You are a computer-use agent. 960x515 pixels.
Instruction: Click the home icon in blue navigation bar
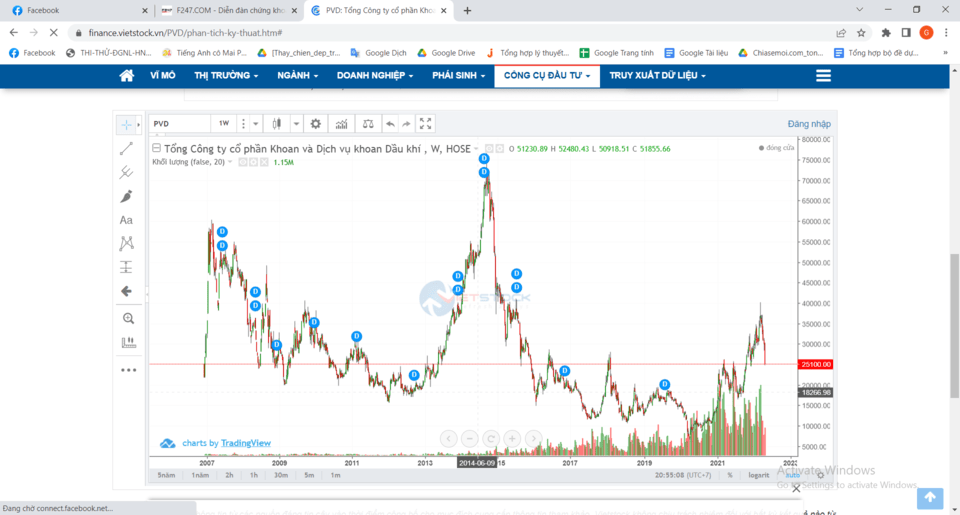click(x=126, y=75)
